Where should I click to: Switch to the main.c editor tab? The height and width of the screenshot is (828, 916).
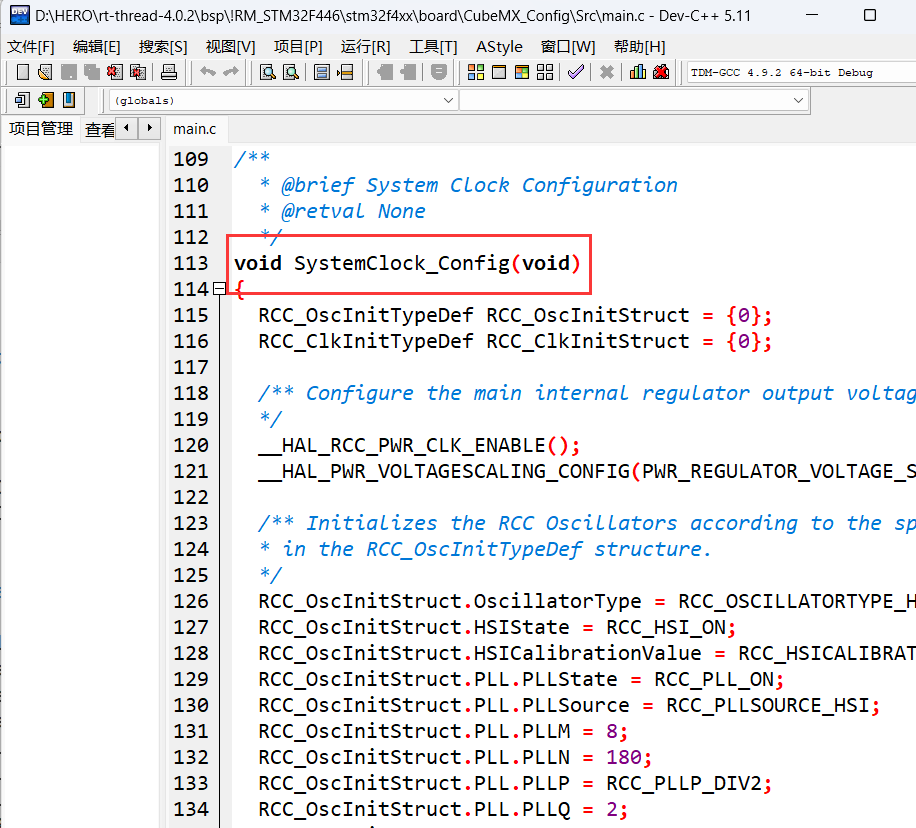click(x=195, y=129)
